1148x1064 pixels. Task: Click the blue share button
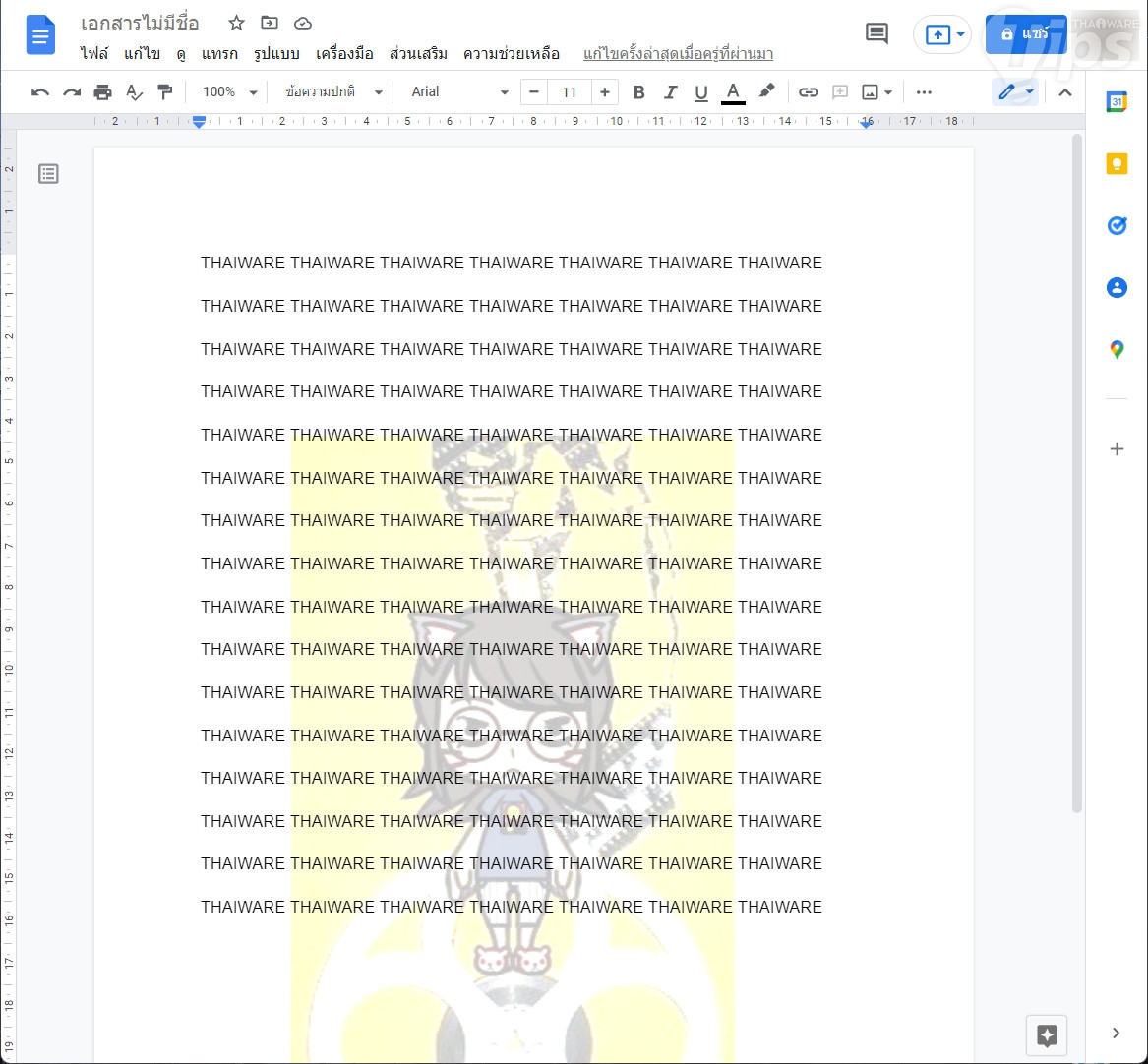(1026, 34)
